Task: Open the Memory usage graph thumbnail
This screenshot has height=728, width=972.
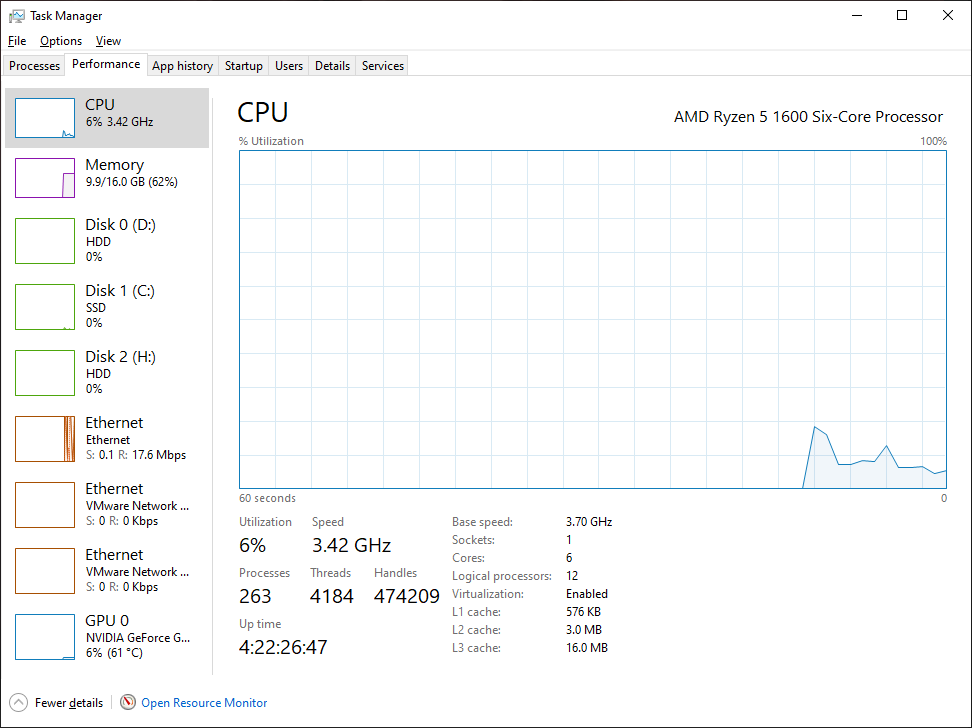Action: click(45, 178)
